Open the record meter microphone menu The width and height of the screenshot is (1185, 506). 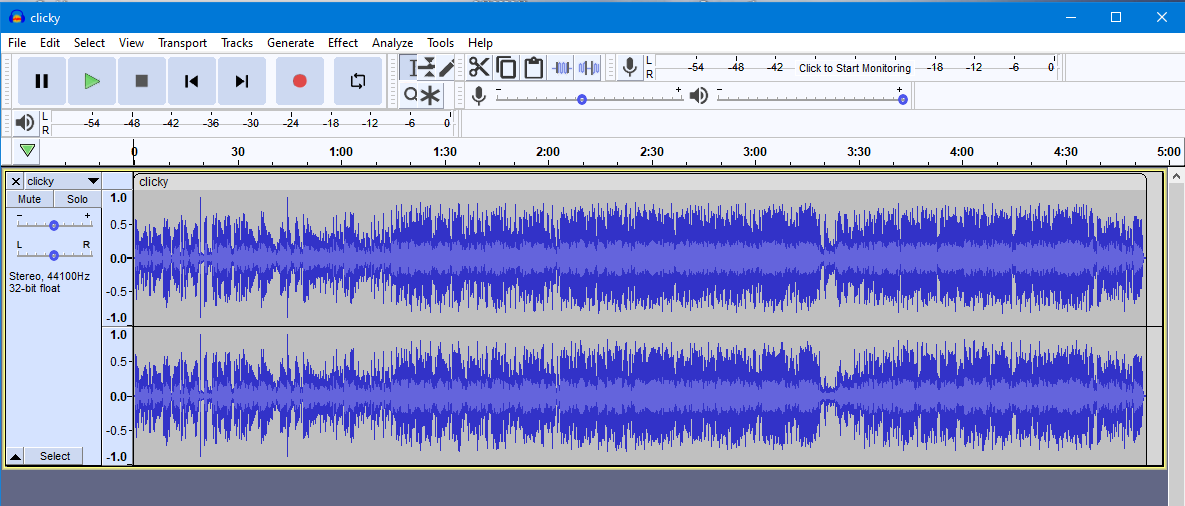(630, 68)
